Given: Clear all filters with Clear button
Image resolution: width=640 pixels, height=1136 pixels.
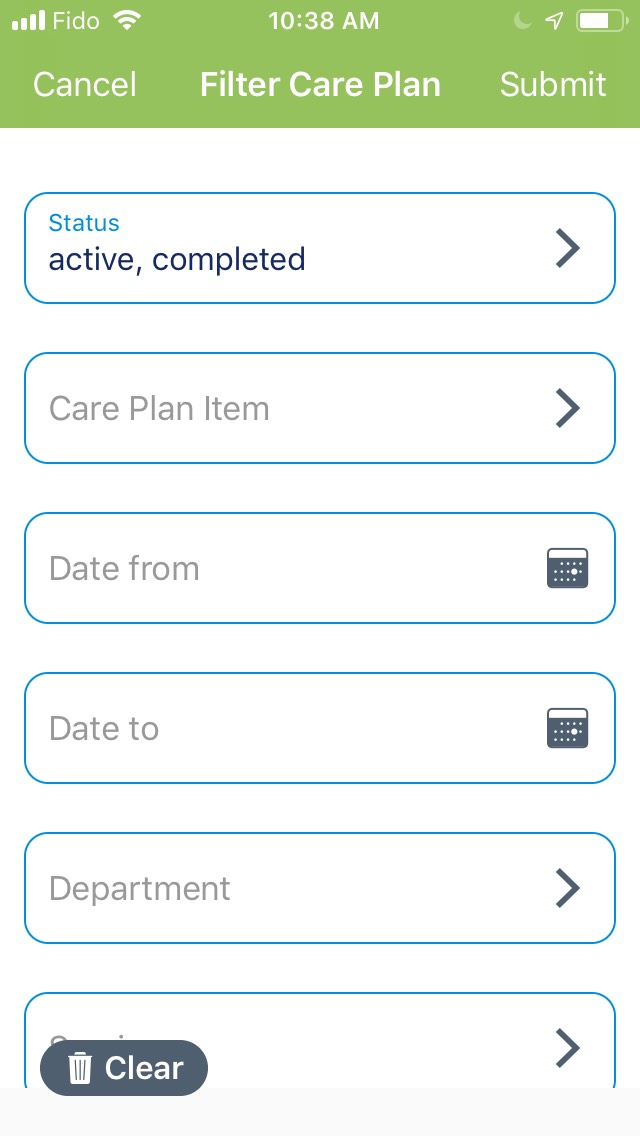Looking at the screenshot, I should tap(124, 1068).
